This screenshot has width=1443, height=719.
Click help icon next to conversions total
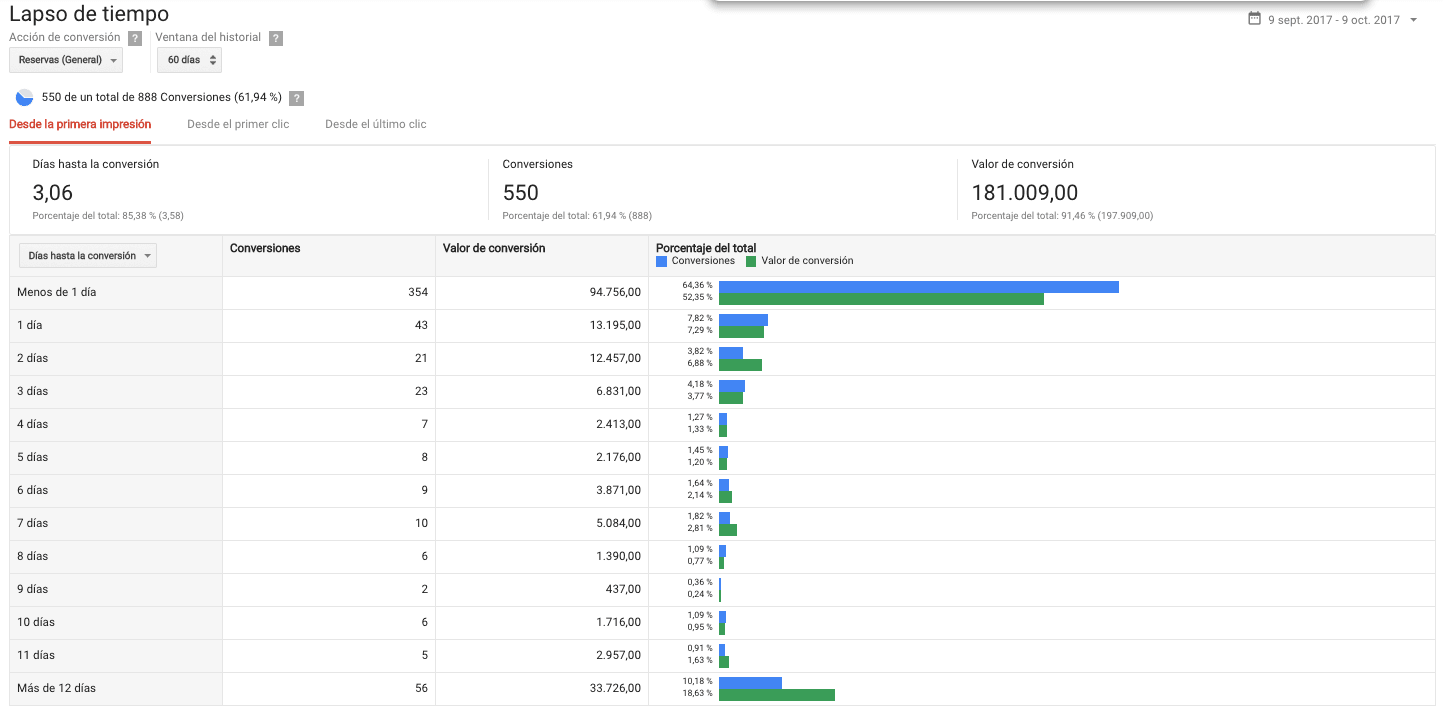click(x=296, y=98)
